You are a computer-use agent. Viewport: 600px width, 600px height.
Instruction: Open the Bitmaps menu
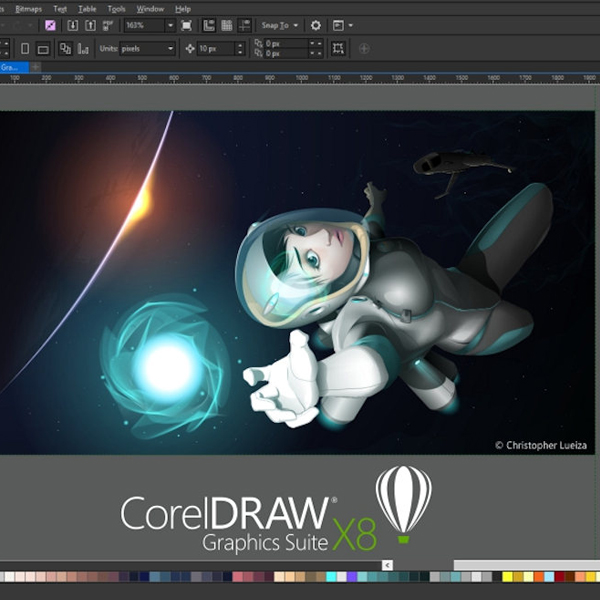coord(30,8)
